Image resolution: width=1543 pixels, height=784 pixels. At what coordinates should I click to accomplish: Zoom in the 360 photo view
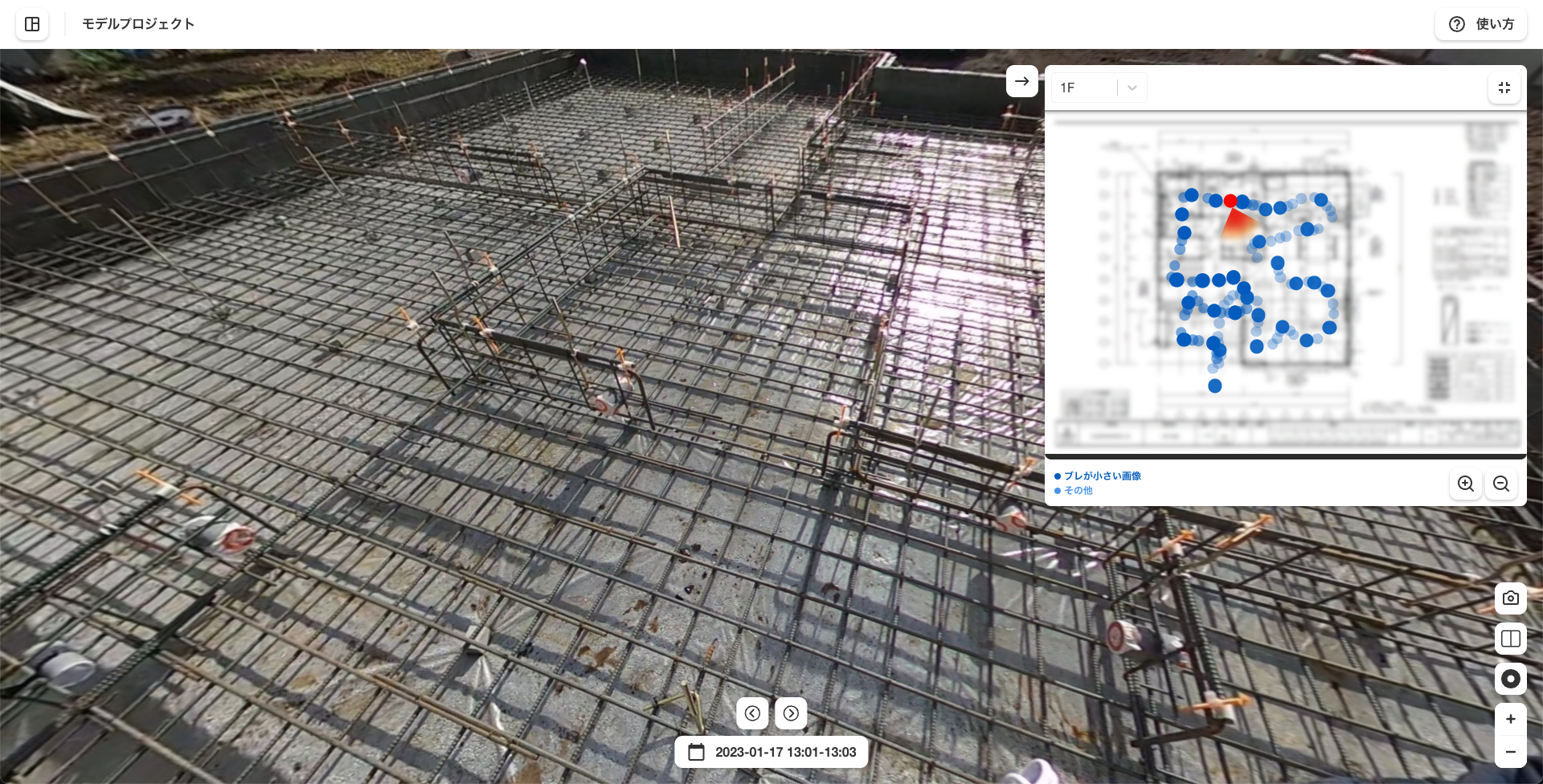(x=1511, y=719)
